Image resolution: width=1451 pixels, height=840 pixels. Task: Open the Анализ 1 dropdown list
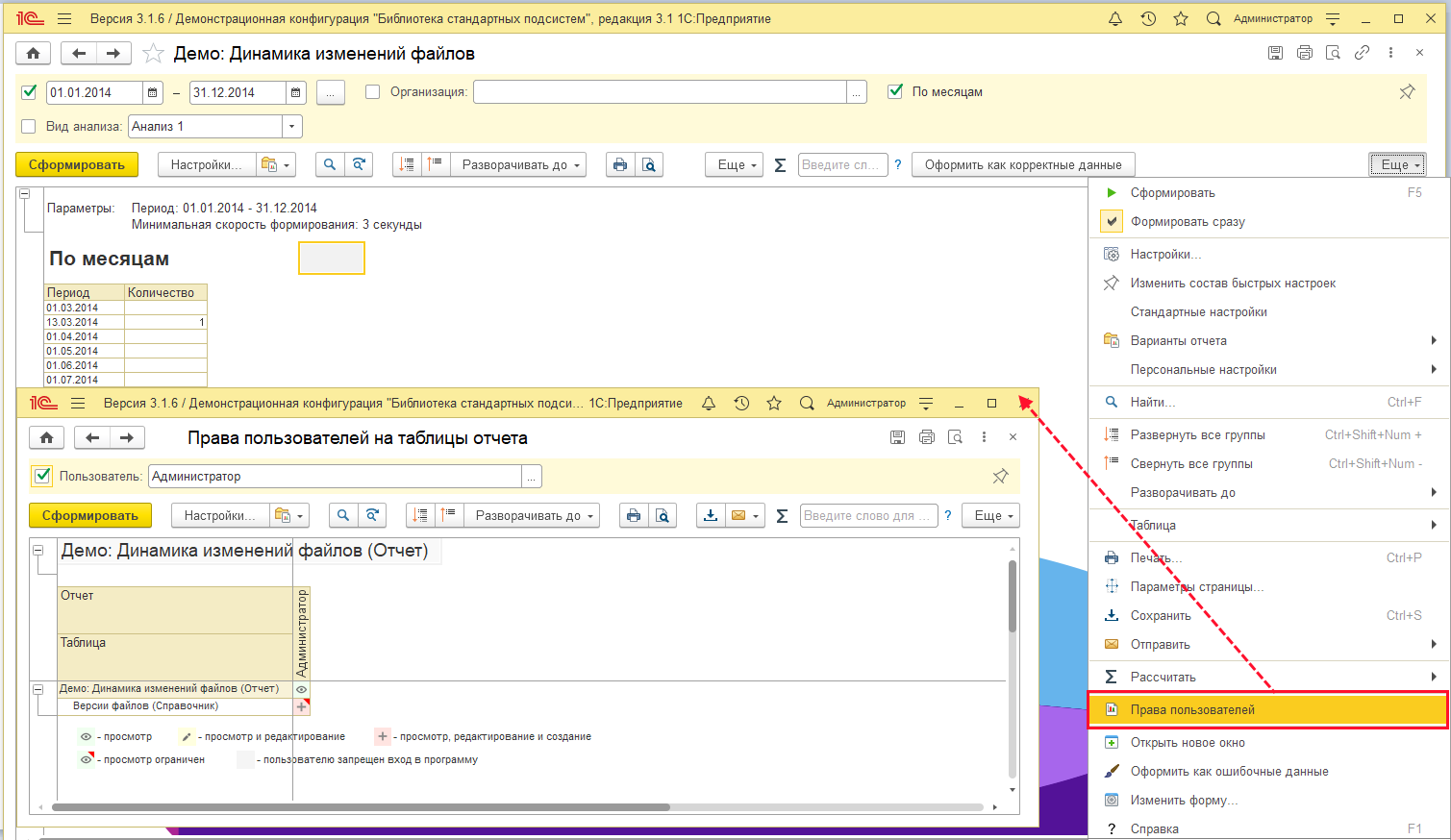click(x=292, y=126)
